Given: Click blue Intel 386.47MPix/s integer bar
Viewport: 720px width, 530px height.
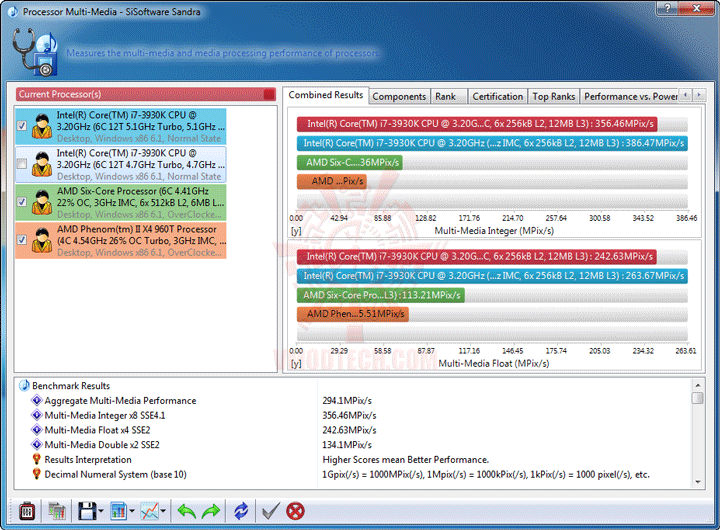Looking at the screenshot, I should point(492,143).
